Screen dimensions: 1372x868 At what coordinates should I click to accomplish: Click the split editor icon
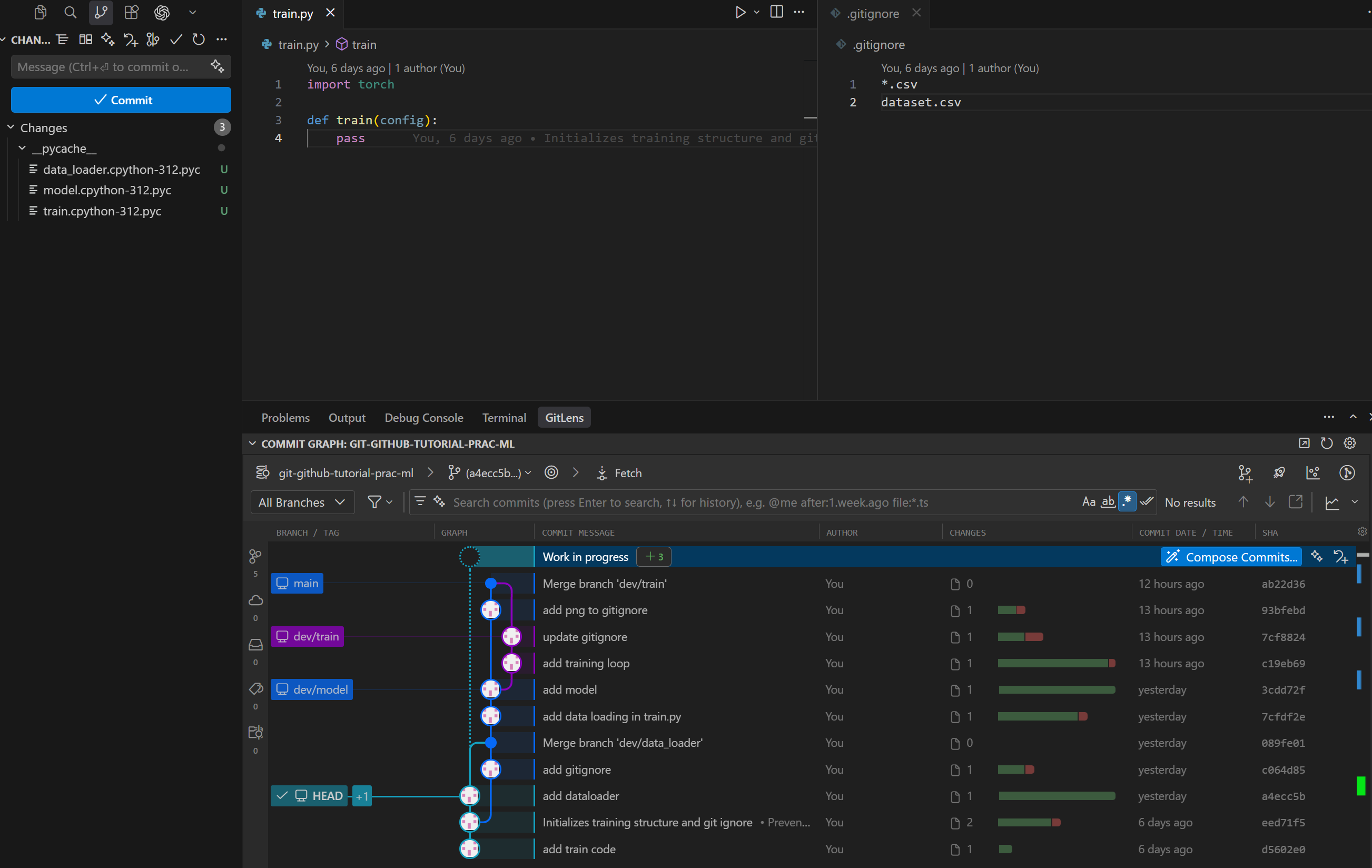[x=776, y=13]
